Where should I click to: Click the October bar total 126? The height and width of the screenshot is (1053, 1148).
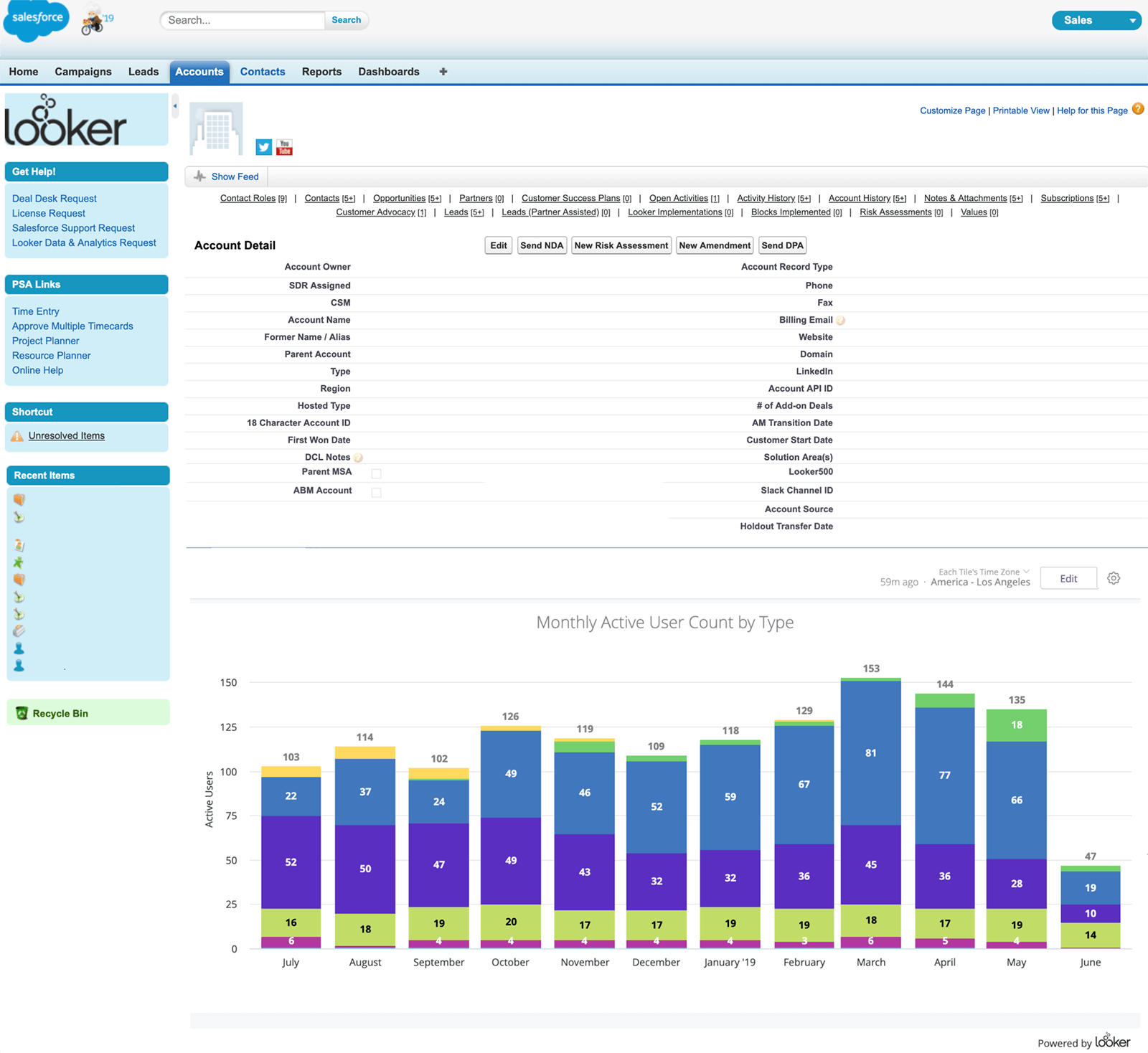click(510, 717)
